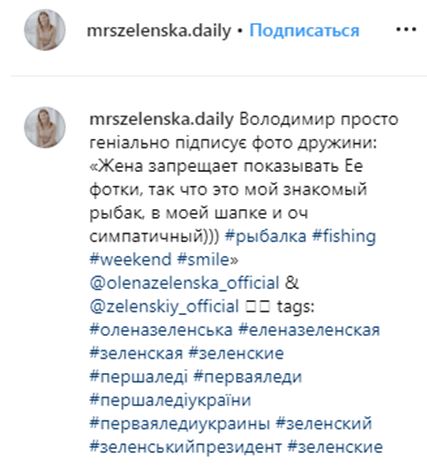Open mrszelenska.daily username in caption

pos(161,119)
